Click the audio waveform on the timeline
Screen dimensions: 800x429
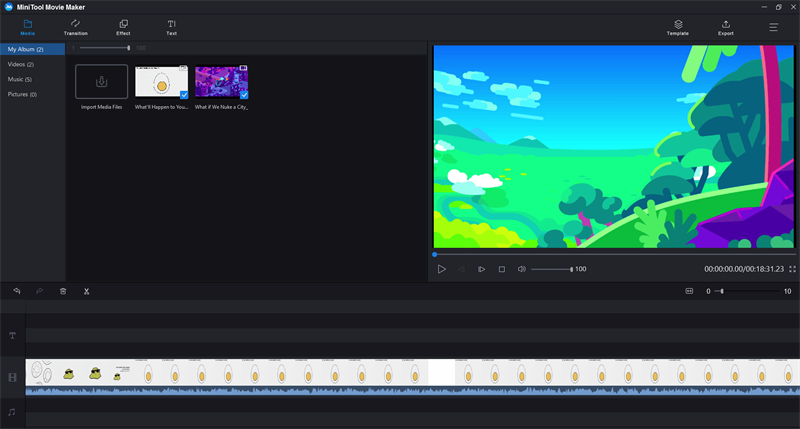[x=413, y=391]
